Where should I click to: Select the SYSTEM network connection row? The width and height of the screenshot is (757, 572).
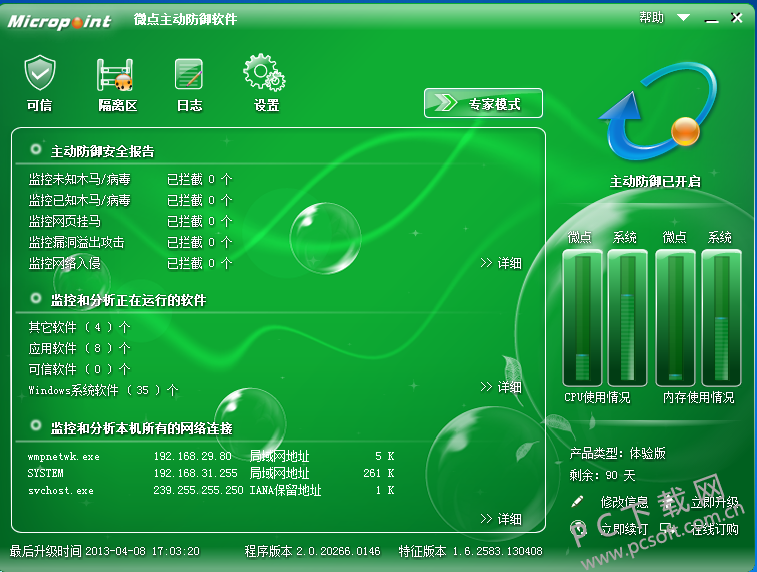click(x=211, y=473)
